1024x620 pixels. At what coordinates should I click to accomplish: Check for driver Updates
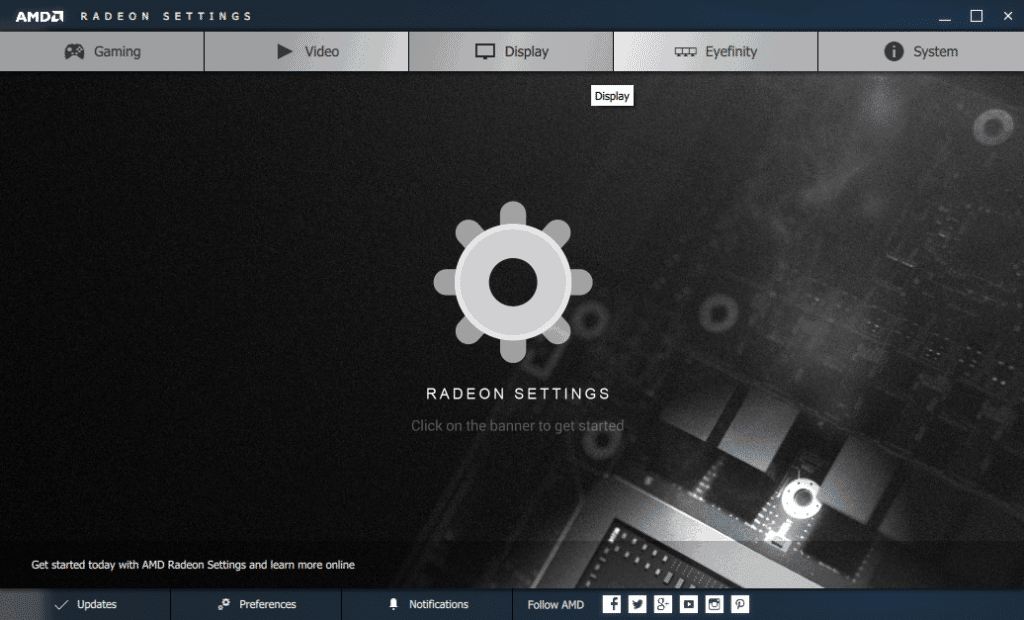[85, 604]
